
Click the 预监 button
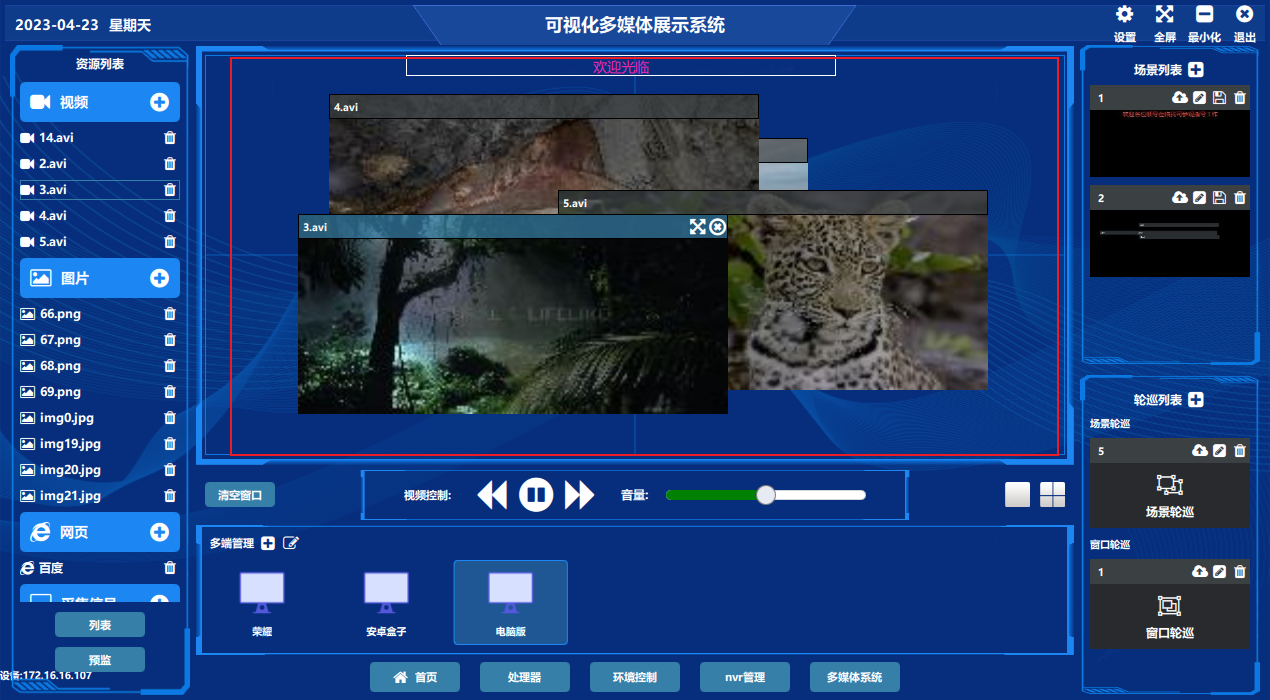coord(100,660)
